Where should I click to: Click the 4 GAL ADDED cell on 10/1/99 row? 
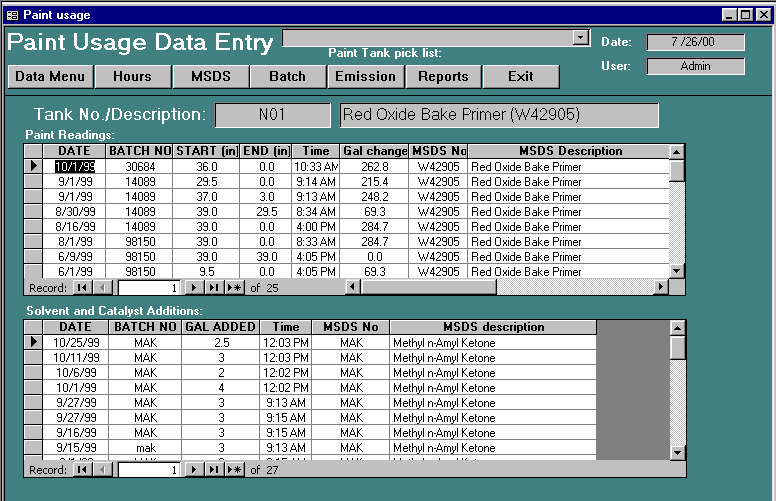[221, 387]
